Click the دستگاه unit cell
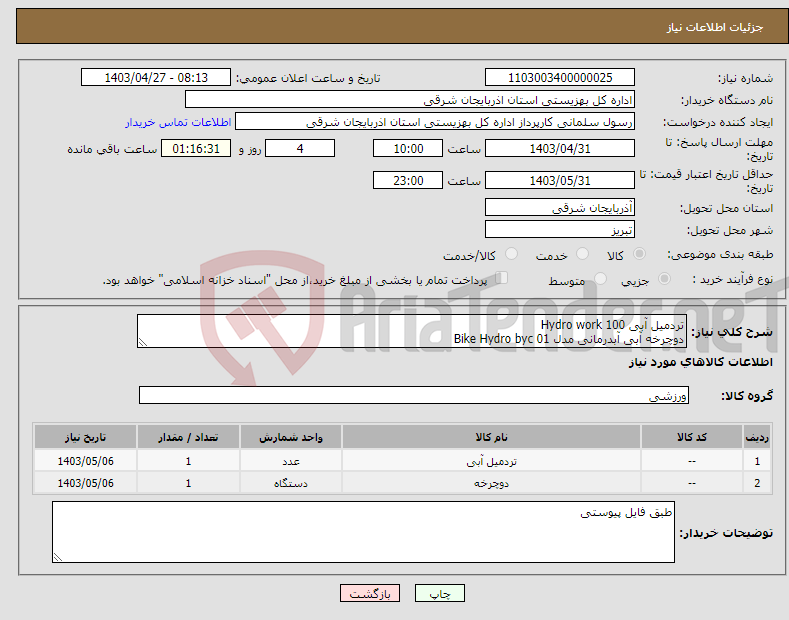Viewport: 789px width, 620px height. click(x=291, y=483)
